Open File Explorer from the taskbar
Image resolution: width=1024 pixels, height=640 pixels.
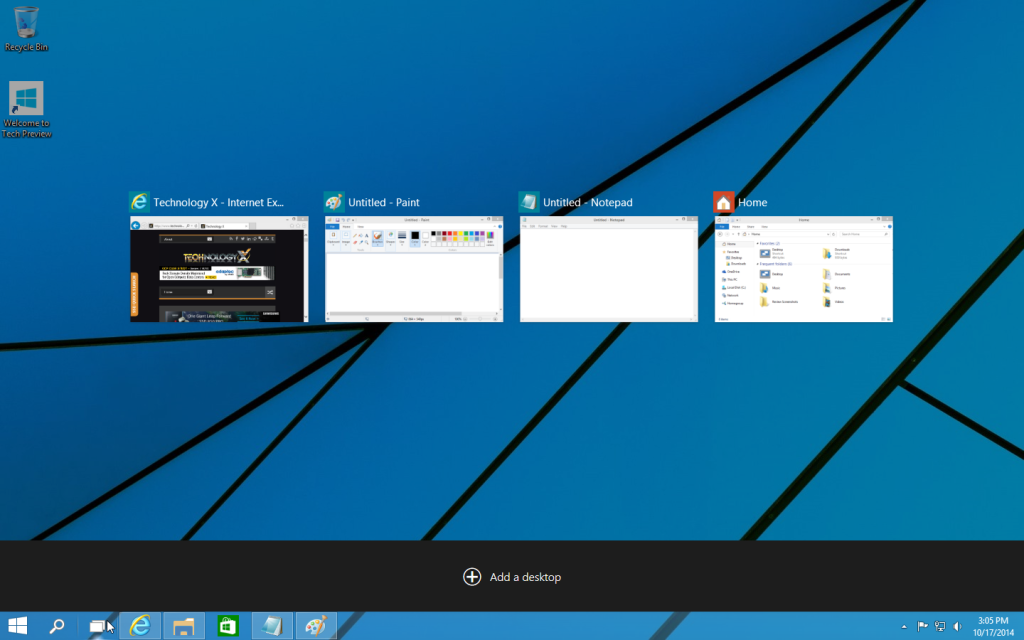(184, 626)
